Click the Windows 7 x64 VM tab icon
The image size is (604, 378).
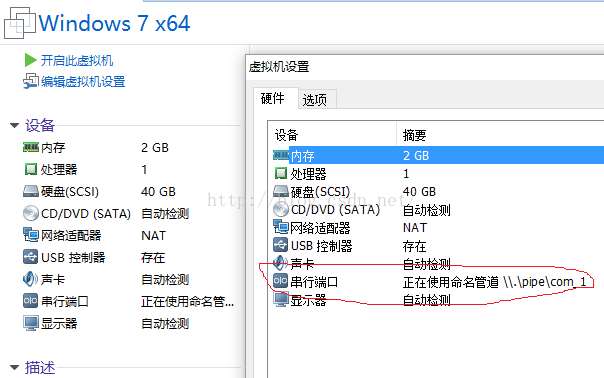click(x=20, y=23)
